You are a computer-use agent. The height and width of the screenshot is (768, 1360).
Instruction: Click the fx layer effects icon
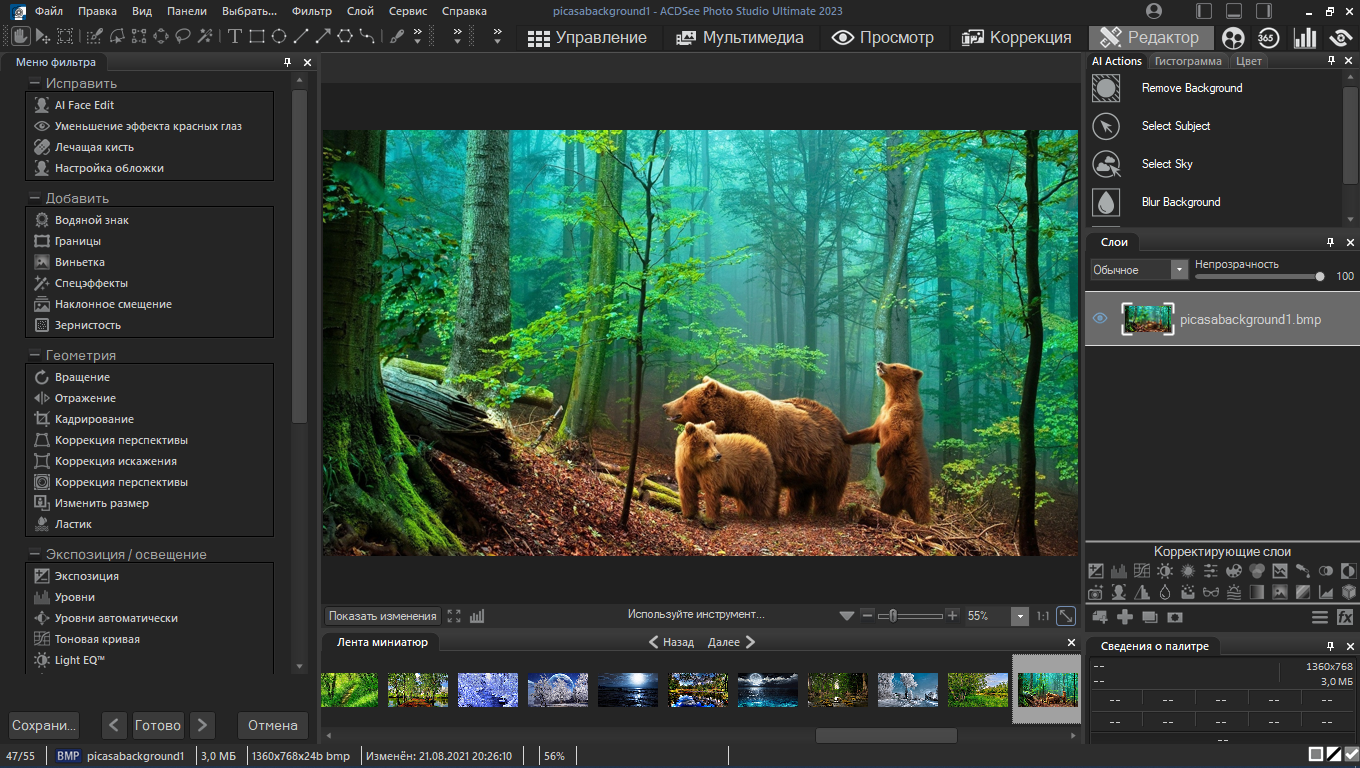(1345, 617)
